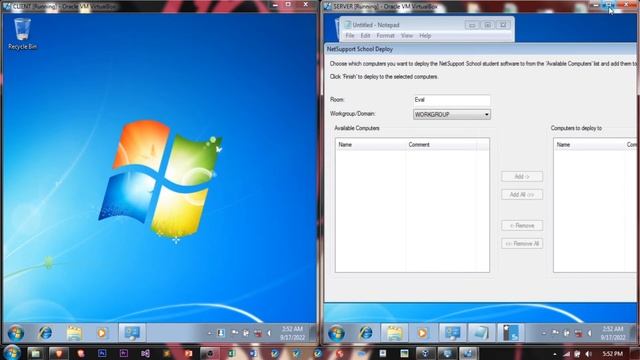The width and height of the screenshot is (640, 360).
Task: Show hidden icons in the SERVER VM tray
Action: tap(544, 333)
